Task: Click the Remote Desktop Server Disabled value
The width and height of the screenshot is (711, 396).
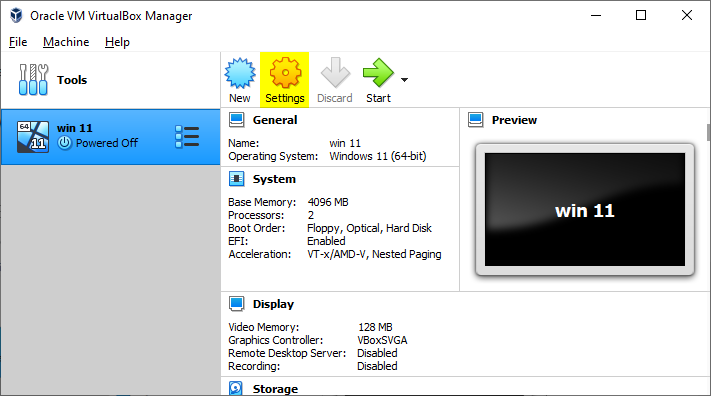Action: (x=377, y=353)
